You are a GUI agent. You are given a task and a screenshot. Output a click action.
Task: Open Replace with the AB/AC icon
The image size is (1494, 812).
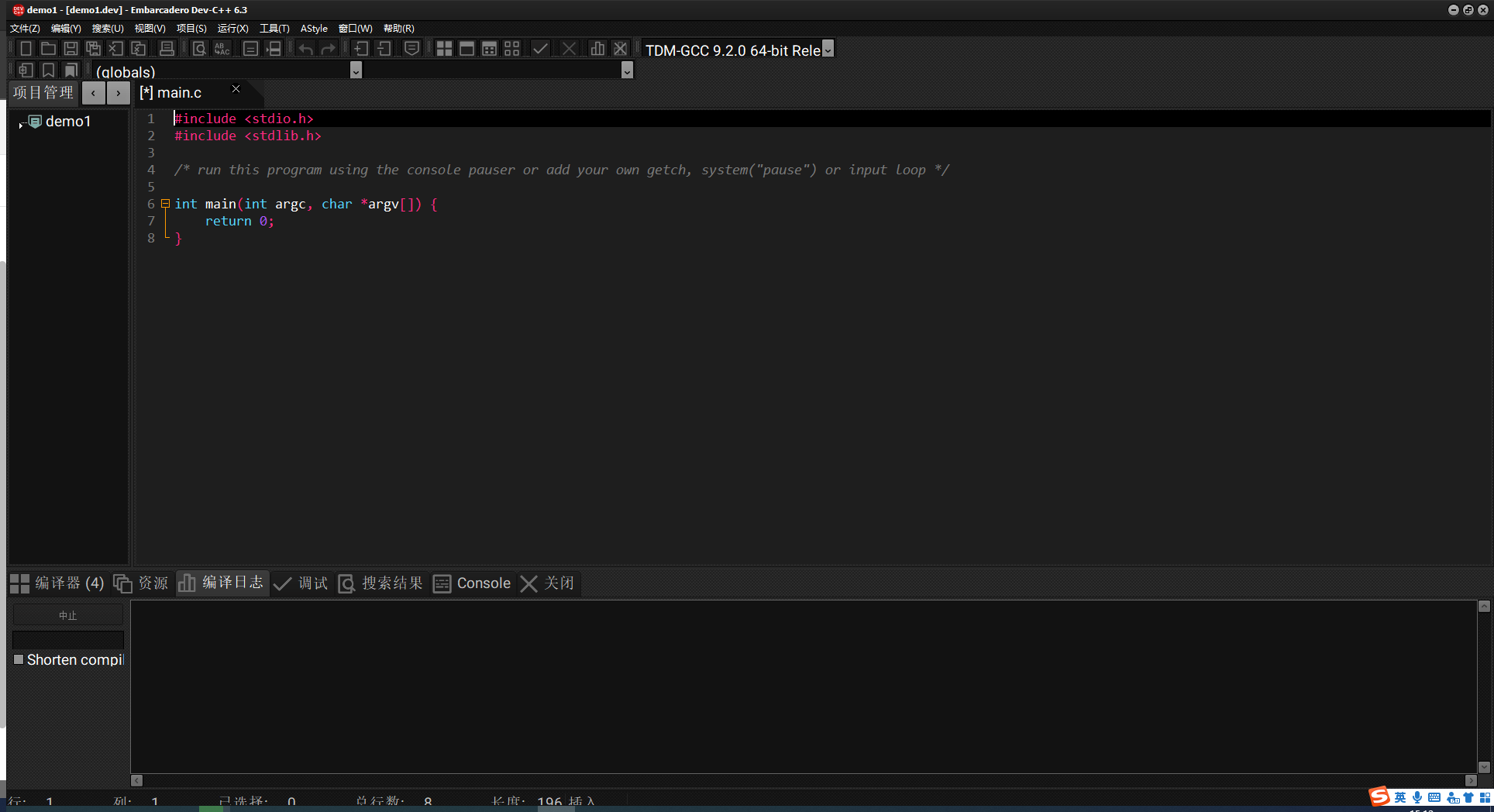pos(222,49)
